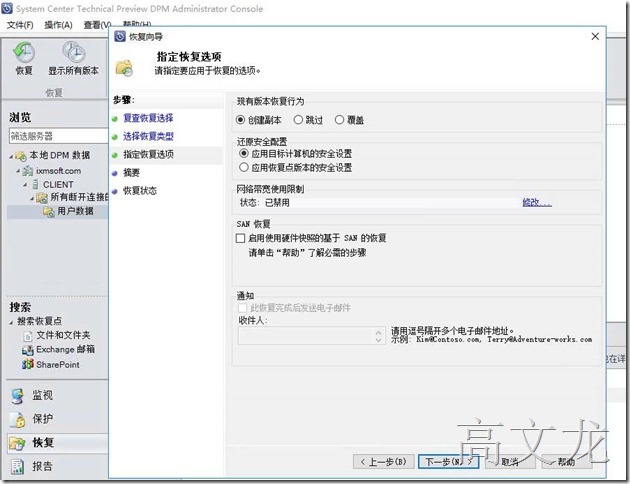
Task: Collapse the 本地 DPM 数据 tree node
Action: pyautogui.click(x=11, y=156)
